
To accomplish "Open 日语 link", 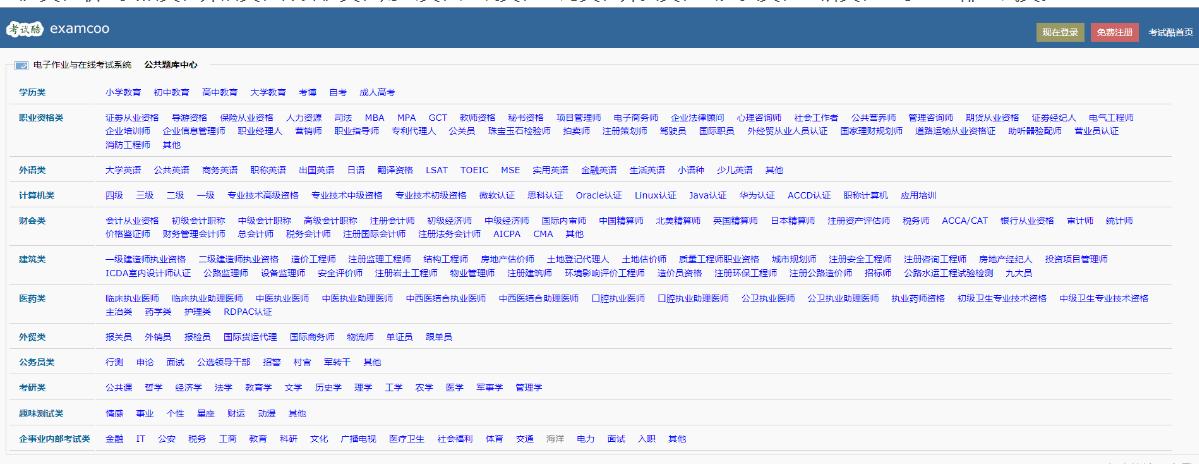I will click(x=356, y=170).
